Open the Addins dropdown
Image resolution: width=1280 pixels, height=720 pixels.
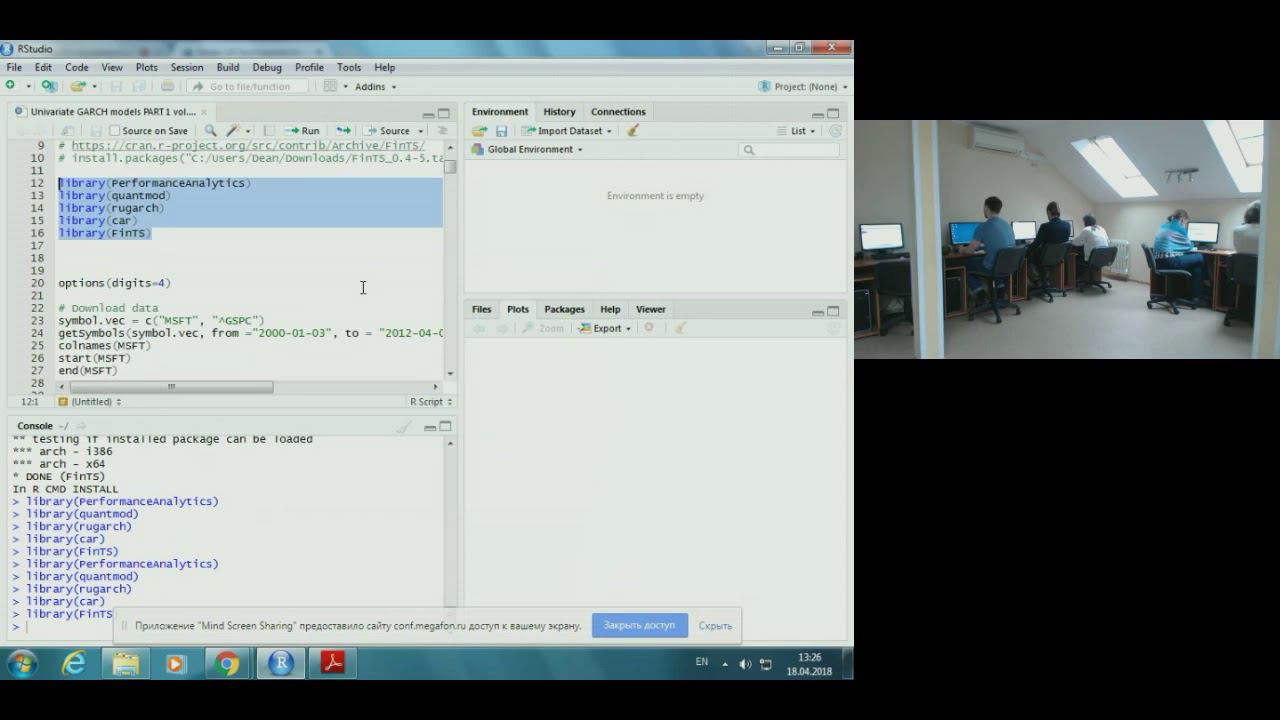click(x=375, y=87)
